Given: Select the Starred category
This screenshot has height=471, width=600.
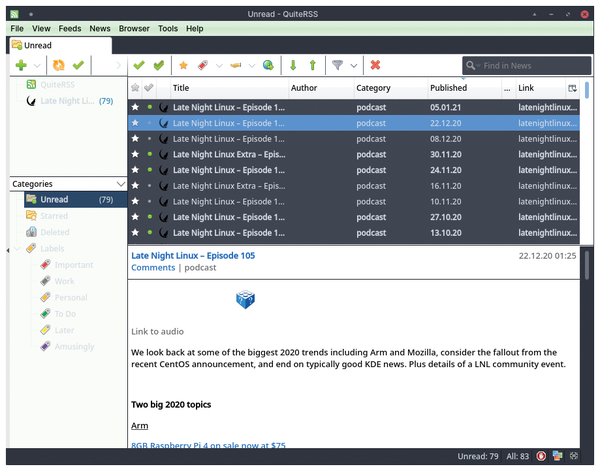Looking at the screenshot, I should (x=47, y=216).
